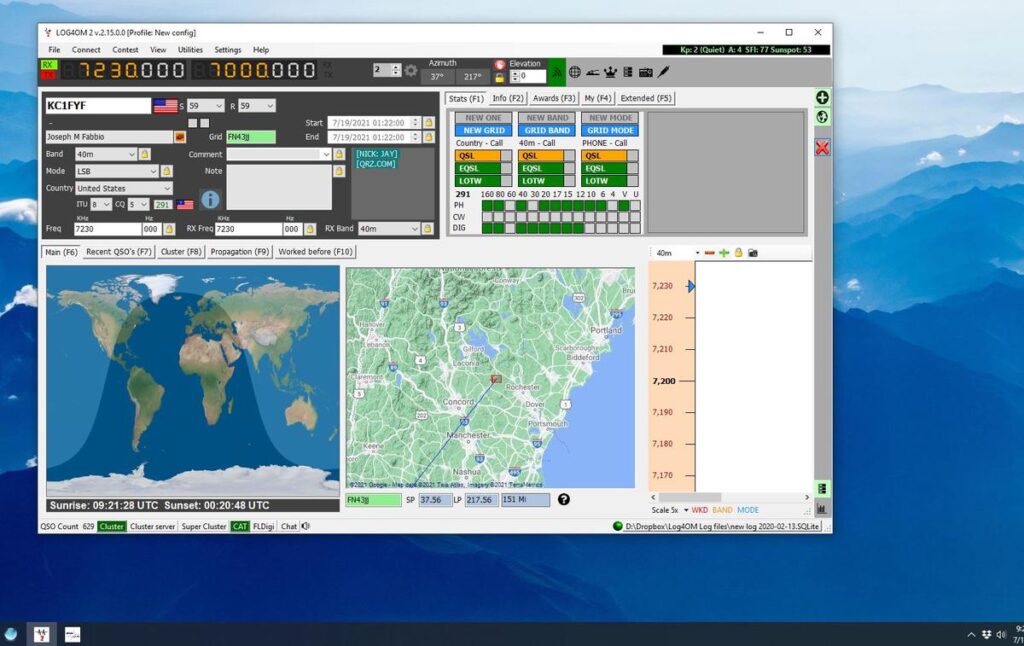Click the CAT status indicator

(x=240, y=526)
